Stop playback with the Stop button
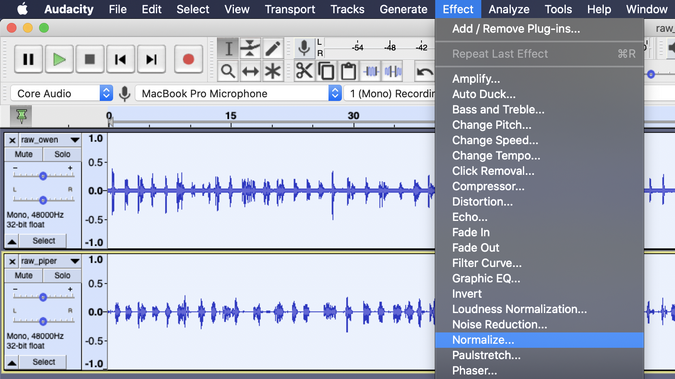 pos(90,59)
